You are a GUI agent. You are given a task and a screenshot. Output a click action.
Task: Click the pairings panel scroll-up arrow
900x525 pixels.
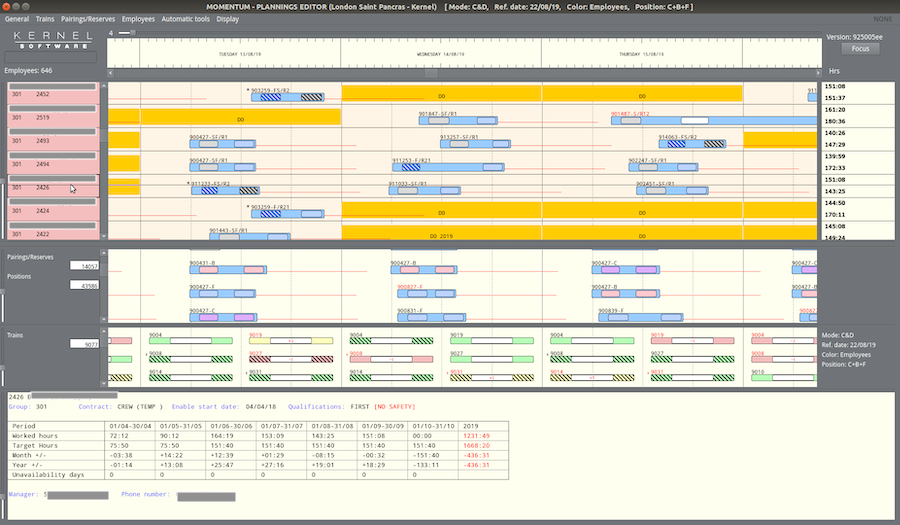pyautogui.click(x=104, y=252)
